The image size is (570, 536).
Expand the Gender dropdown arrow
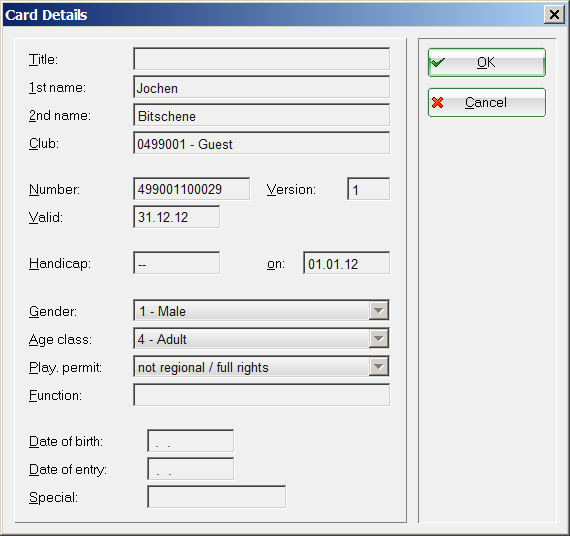click(x=378, y=311)
